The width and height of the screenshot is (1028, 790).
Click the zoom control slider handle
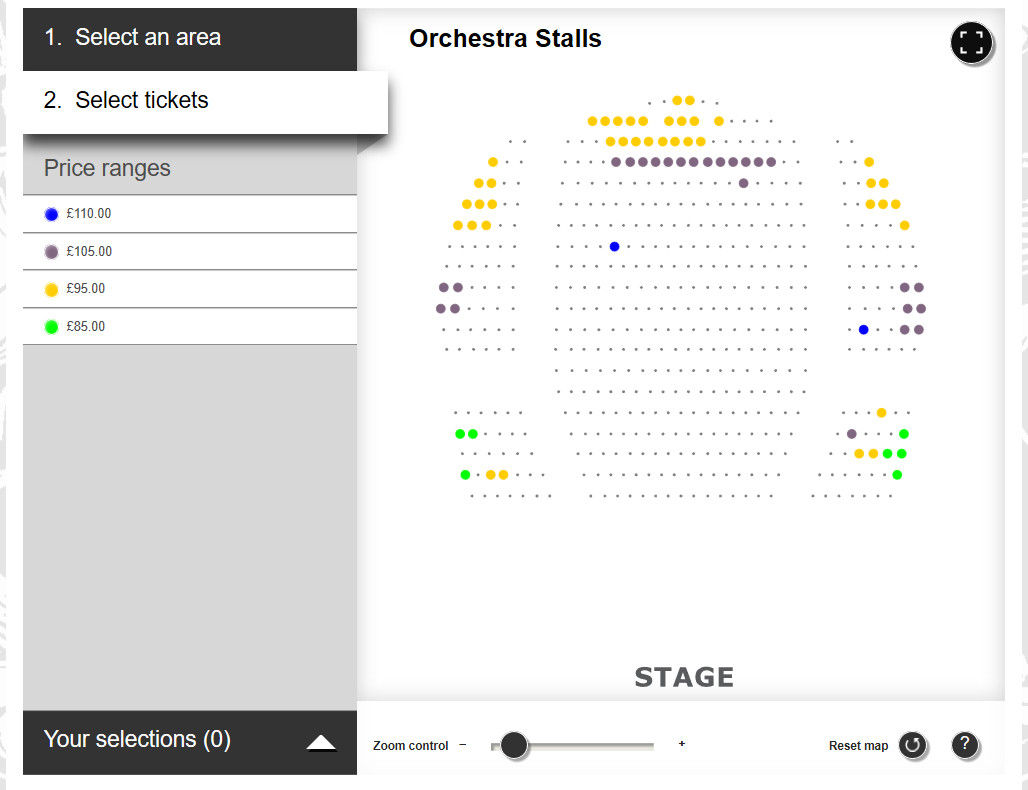(x=514, y=745)
